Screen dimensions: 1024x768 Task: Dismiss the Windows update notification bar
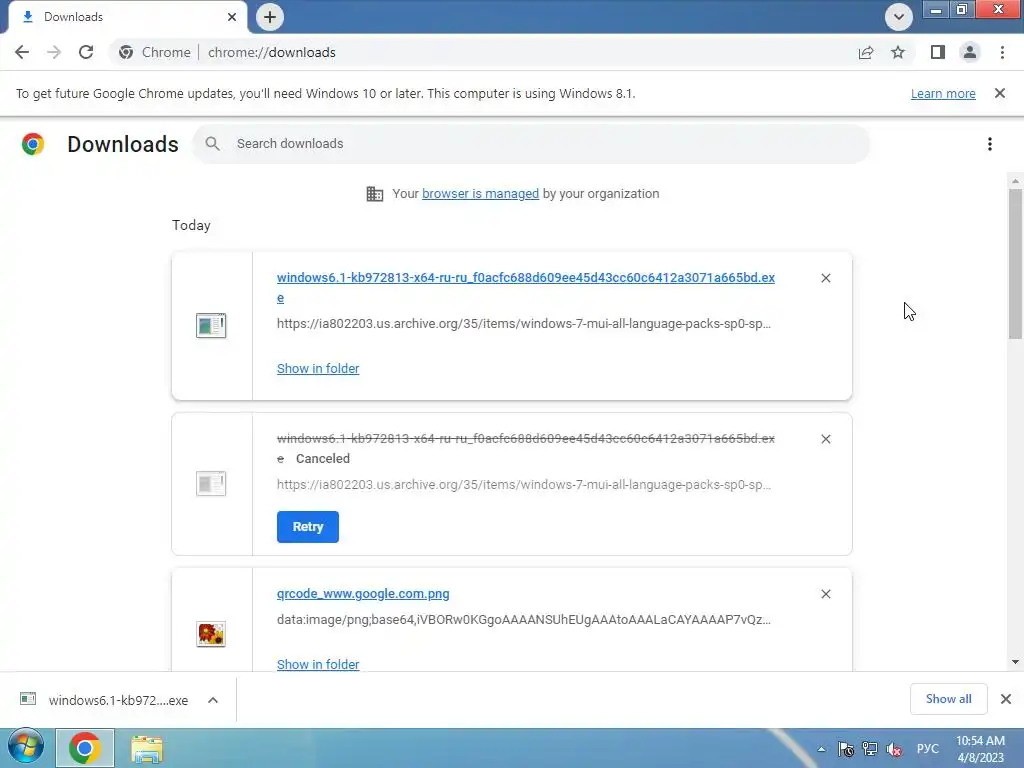pyautogui.click(x=1000, y=93)
